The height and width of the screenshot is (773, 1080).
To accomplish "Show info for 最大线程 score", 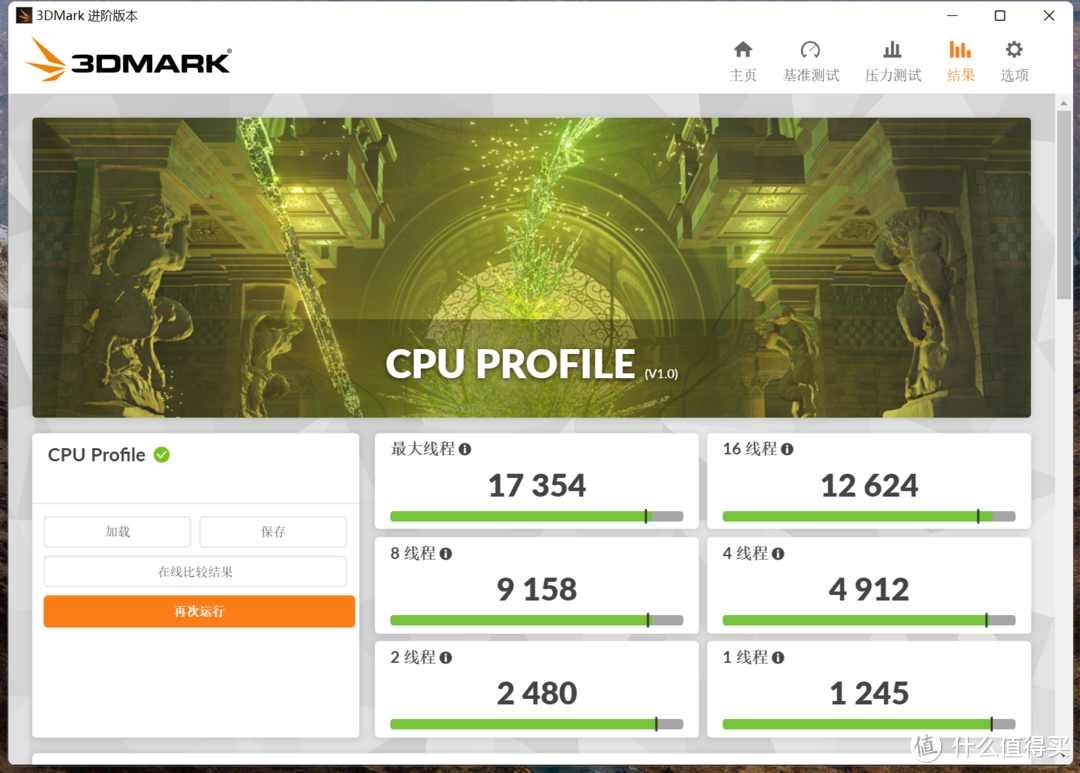I will (x=465, y=449).
